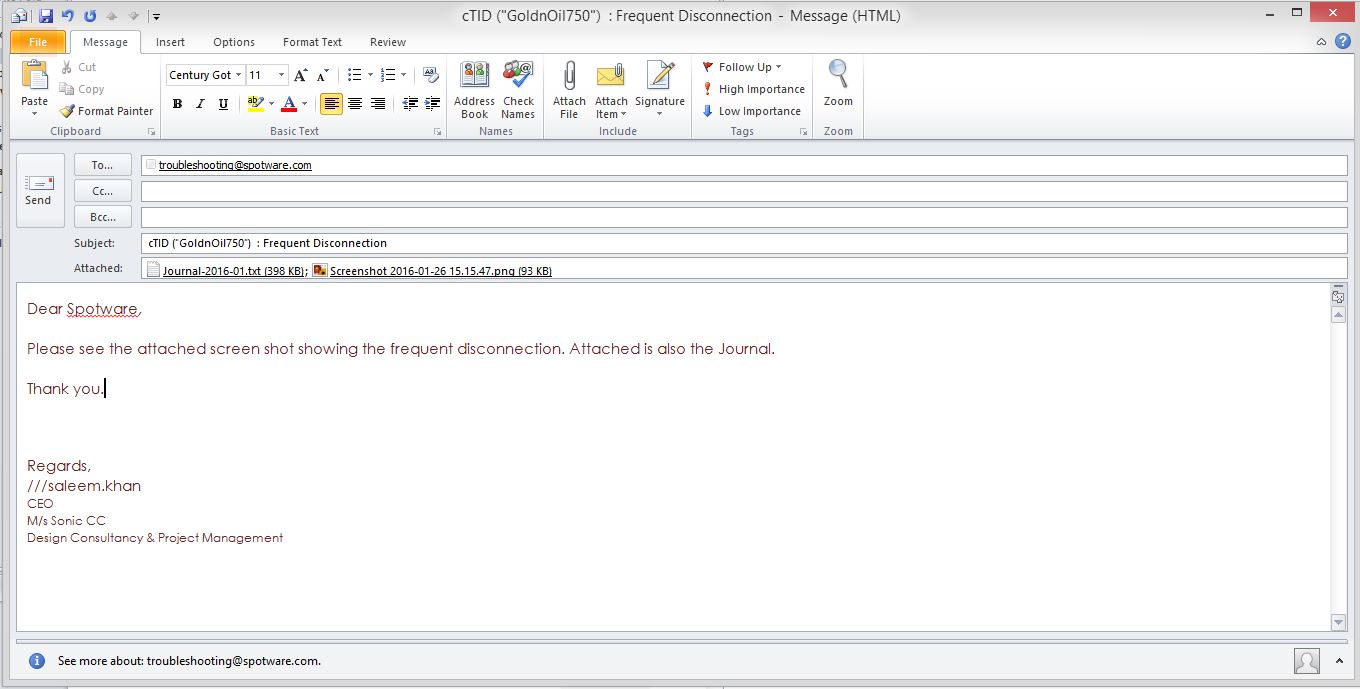Screen dimensions: 1360x689
Task: Open bullet list style dropdown arrow
Action: pyautogui.click(x=370, y=75)
